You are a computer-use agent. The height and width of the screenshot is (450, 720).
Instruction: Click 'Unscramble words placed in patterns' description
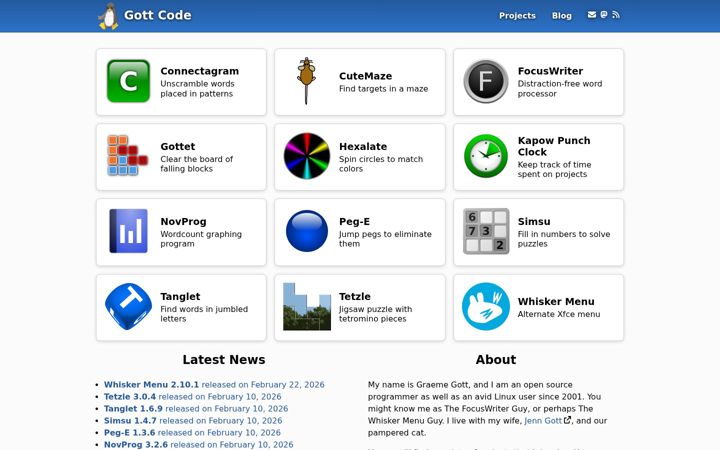197,89
